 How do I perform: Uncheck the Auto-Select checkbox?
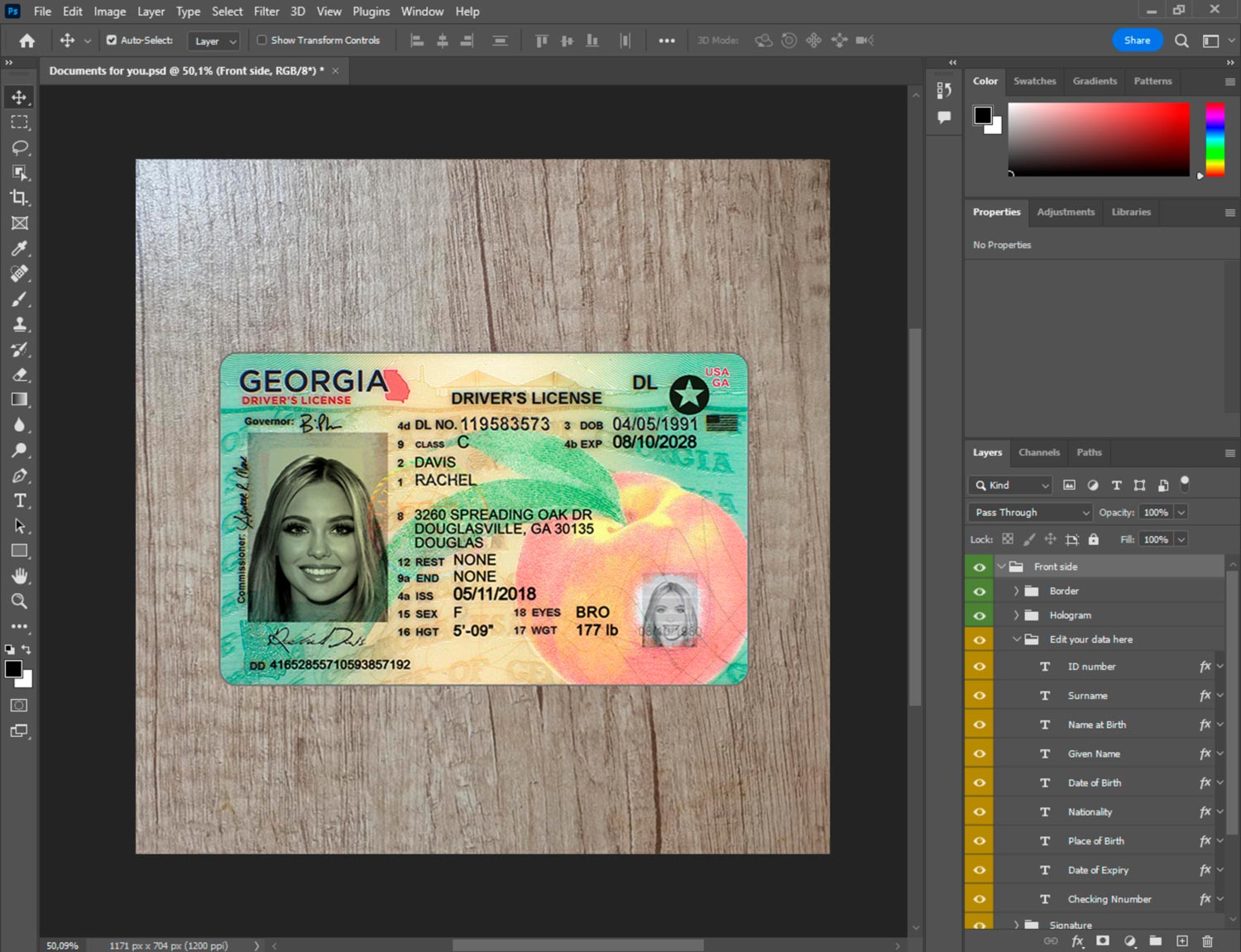[112, 40]
